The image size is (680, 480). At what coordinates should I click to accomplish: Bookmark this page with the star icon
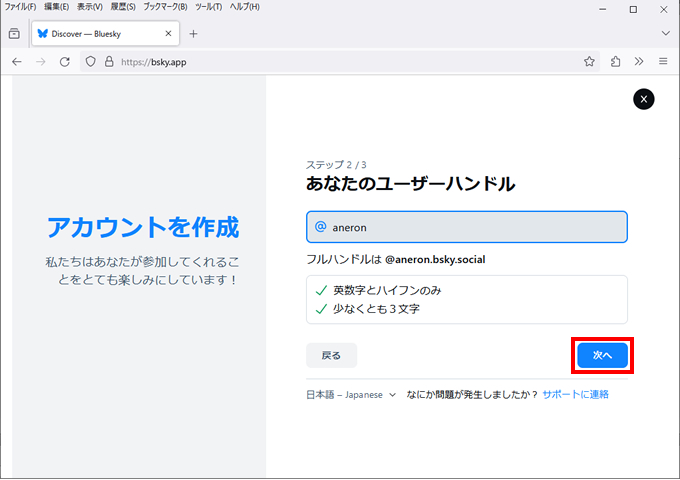pyautogui.click(x=589, y=62)
